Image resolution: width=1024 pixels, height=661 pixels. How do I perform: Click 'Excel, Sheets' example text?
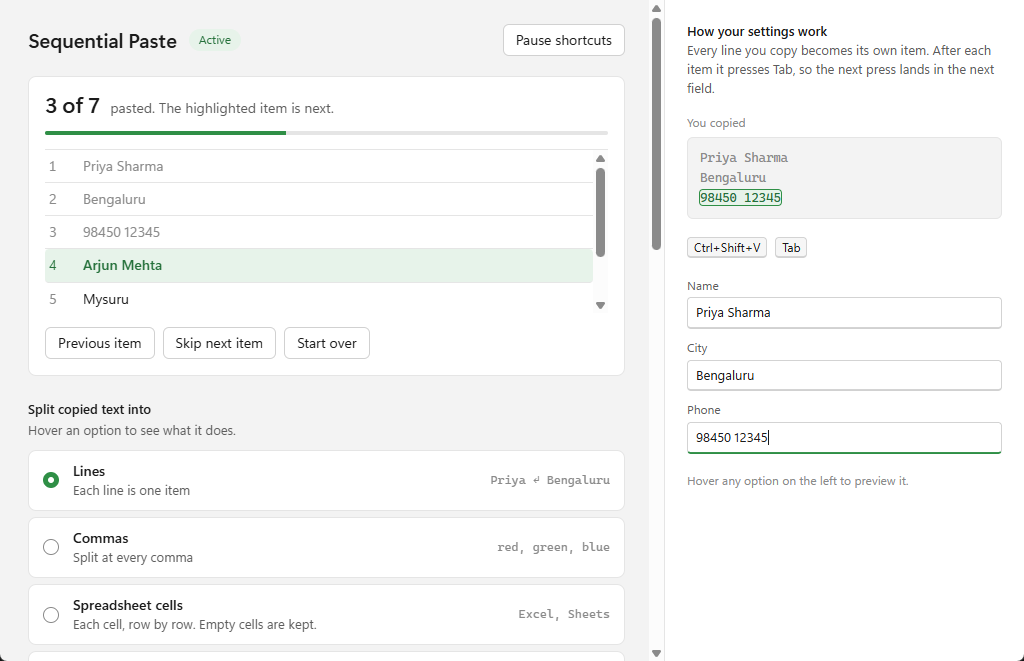click(564, 614)
